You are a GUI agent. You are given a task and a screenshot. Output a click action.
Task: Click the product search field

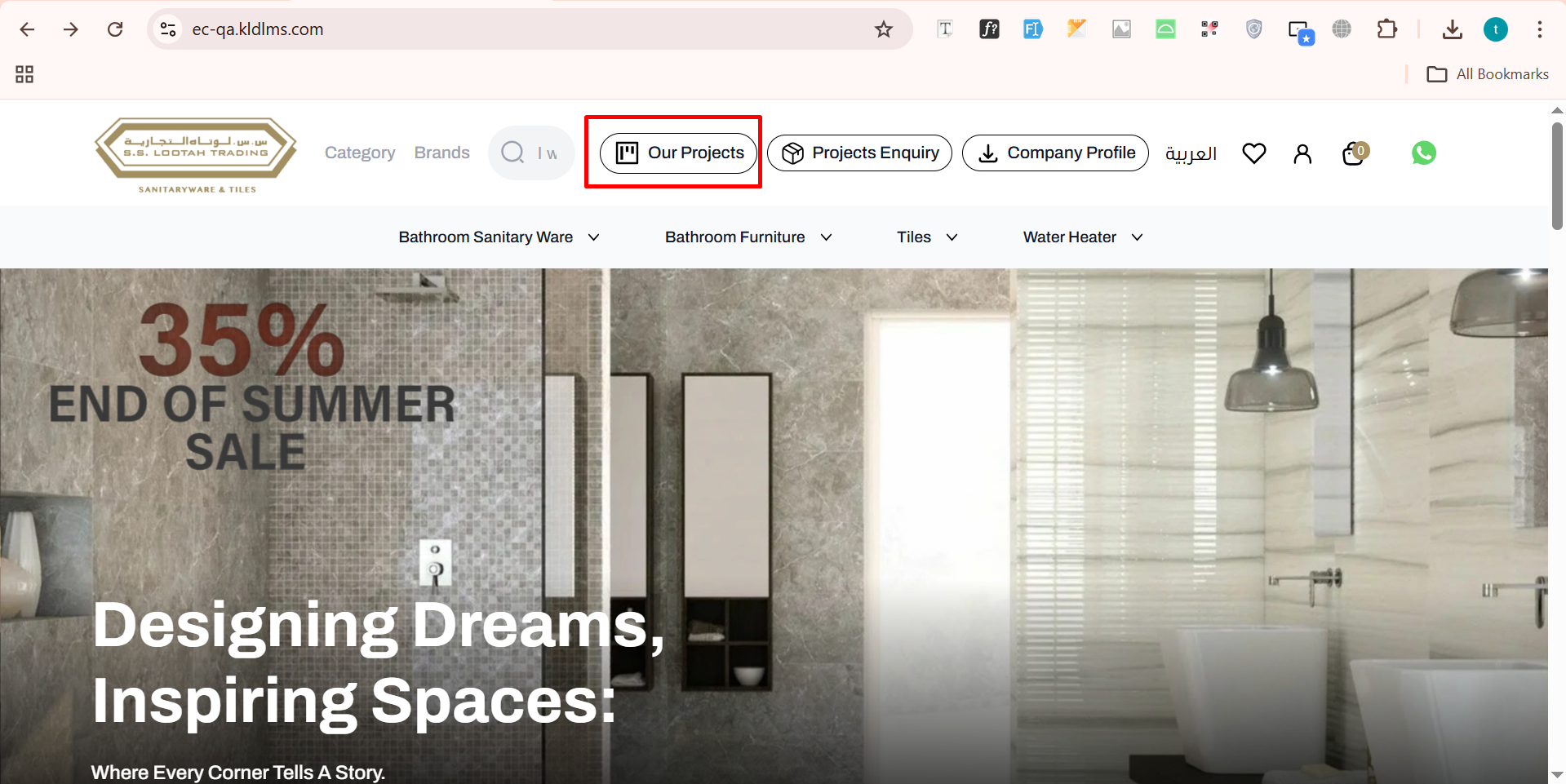544,153
